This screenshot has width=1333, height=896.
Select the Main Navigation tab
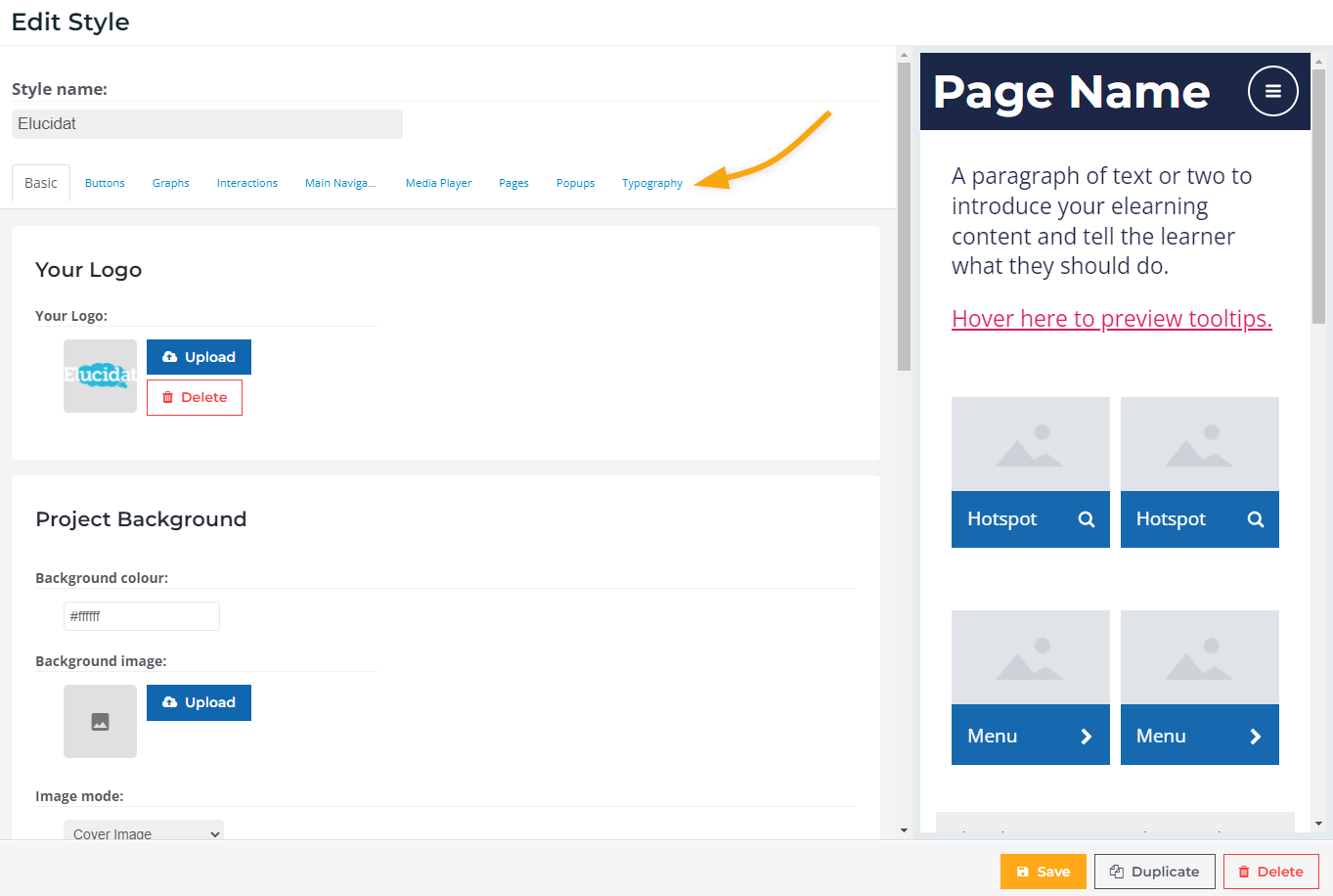point(340,183)
